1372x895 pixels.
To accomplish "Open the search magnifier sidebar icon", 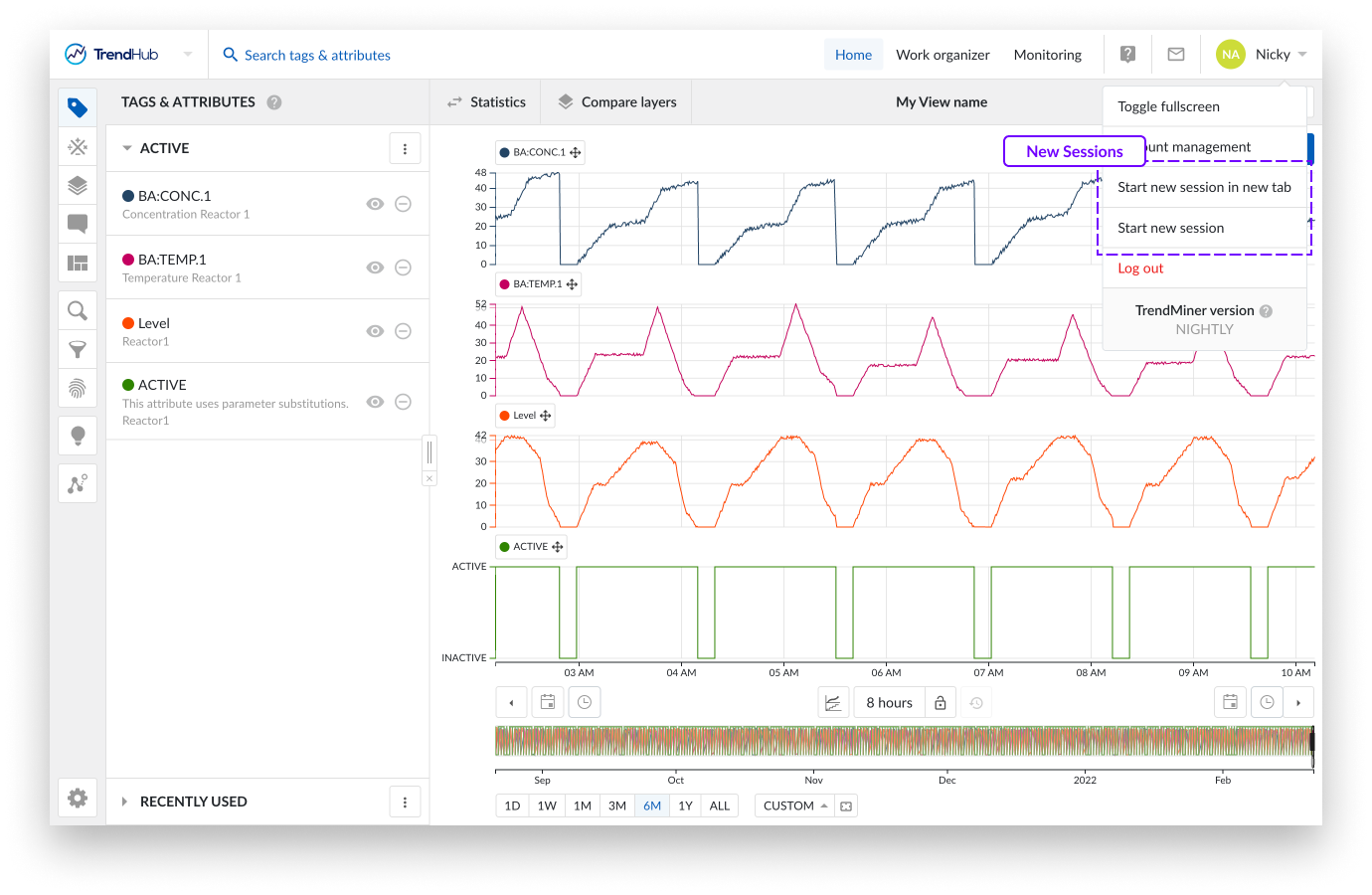I will click(78, 311).
